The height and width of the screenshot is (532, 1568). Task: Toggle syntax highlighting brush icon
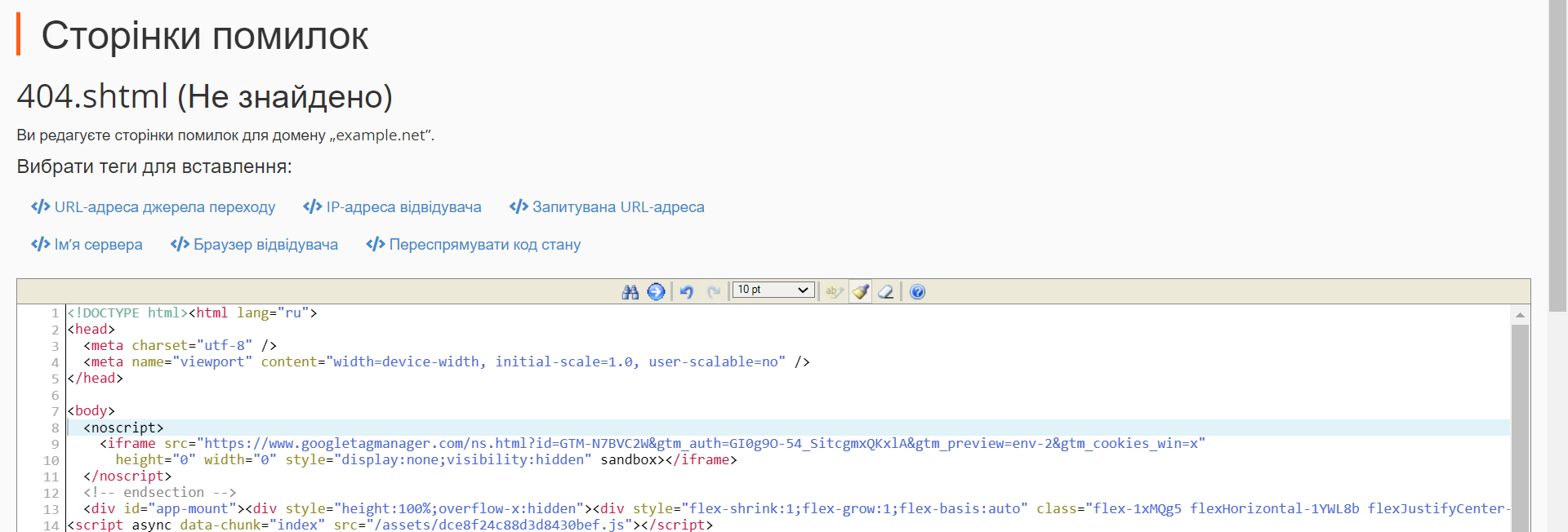point(860,292)
